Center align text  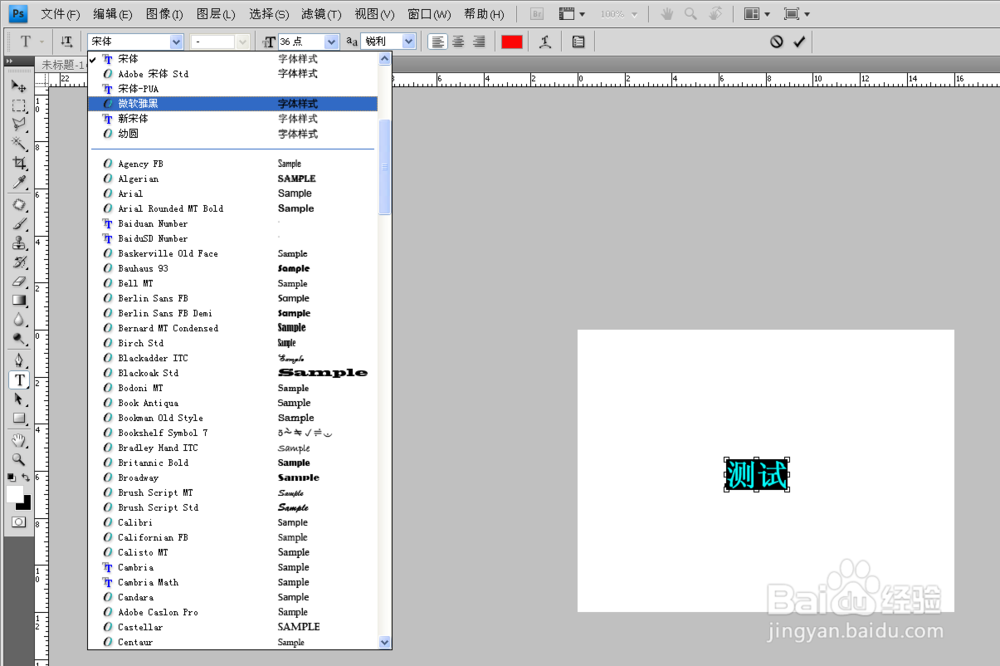(x=459, y=41)
